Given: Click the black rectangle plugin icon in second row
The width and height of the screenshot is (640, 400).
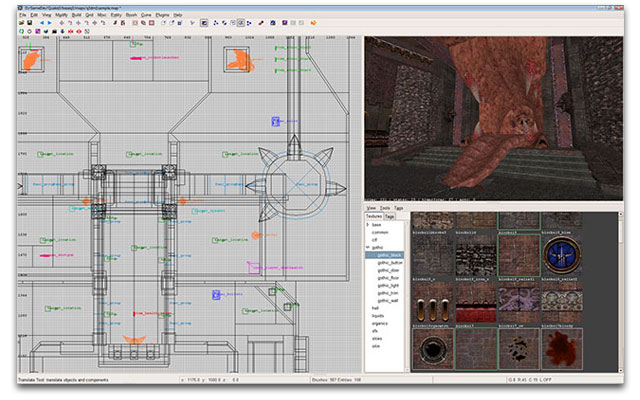Looking at the screenshot, I should coord(54,31).
